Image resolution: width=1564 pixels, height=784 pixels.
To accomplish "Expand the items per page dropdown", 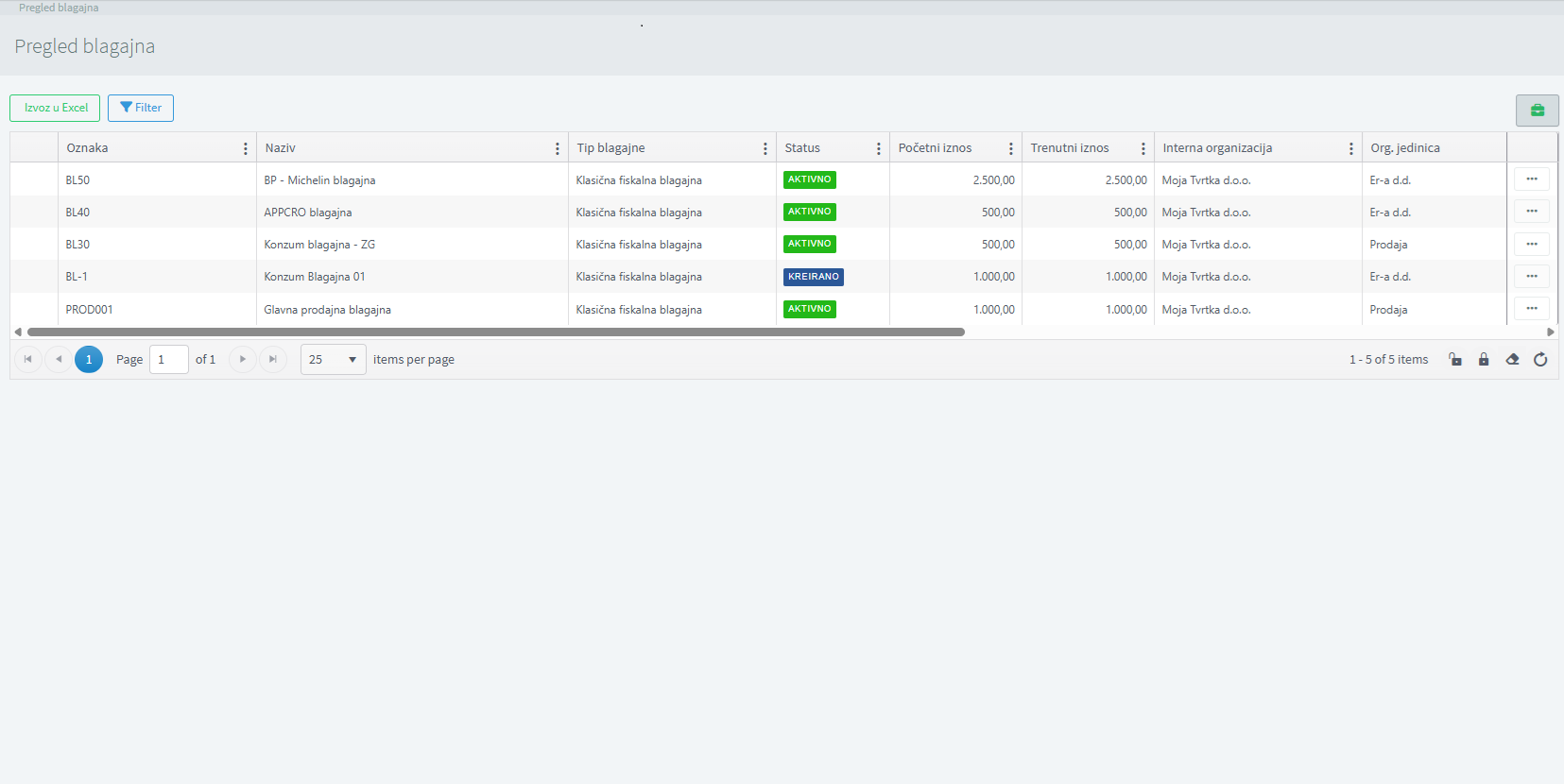I will (352, 360).
